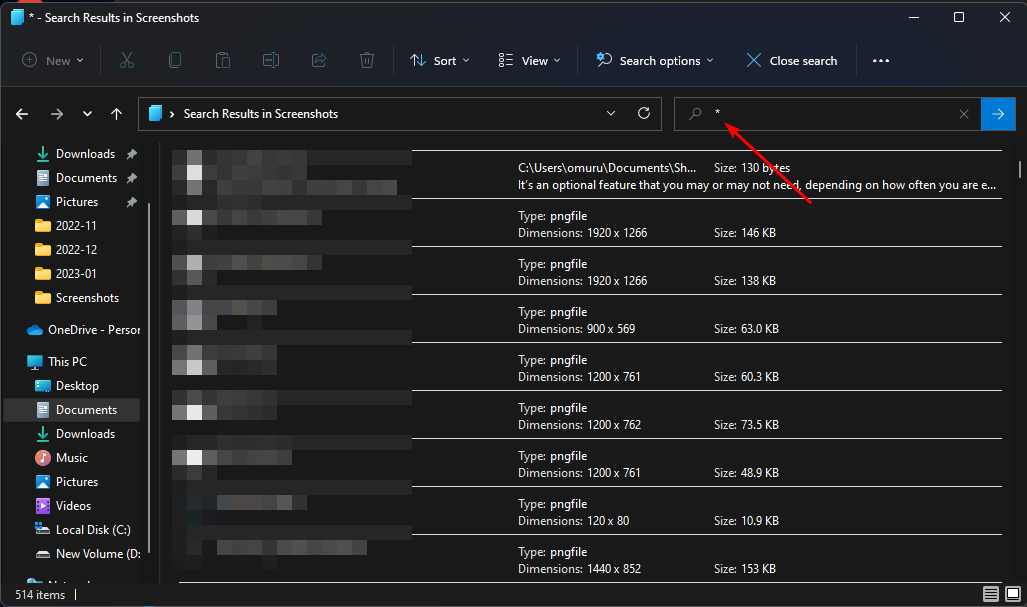Run search with blue arrow button
1027x607 pixels.
click(998, 114)
